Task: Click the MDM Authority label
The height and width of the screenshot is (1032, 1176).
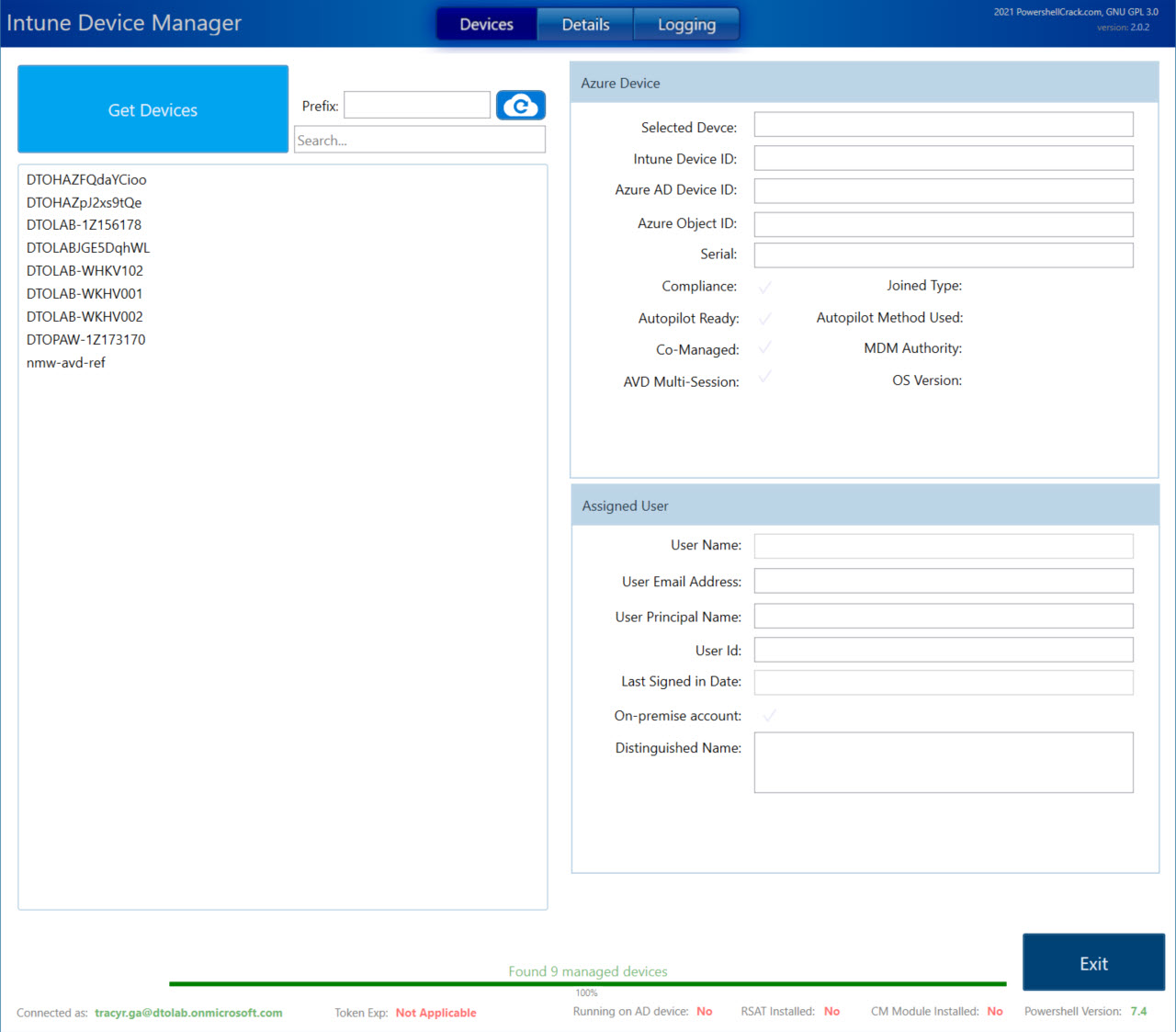Action: [913, 348]
